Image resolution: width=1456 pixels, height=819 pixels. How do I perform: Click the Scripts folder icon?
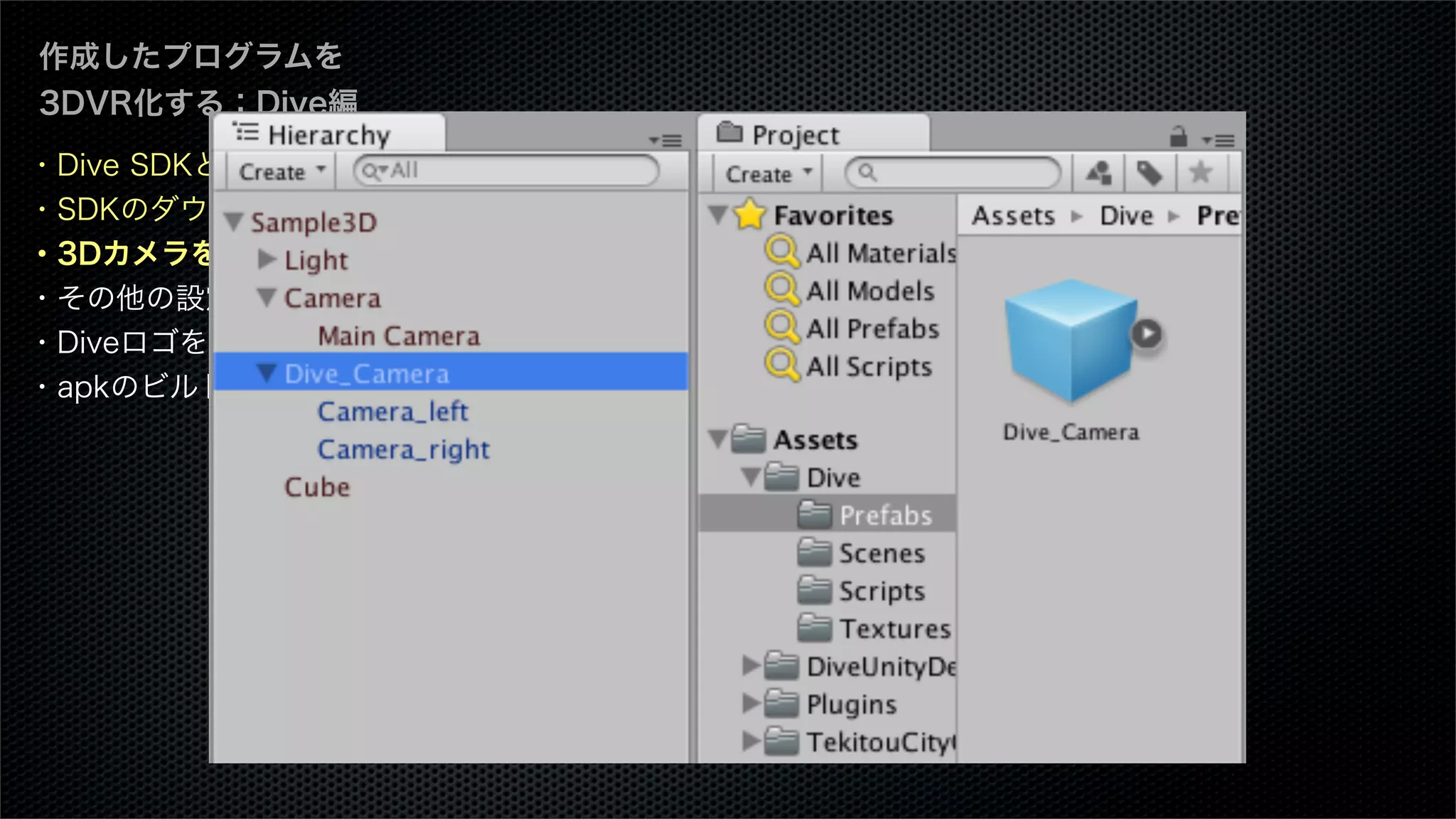(x=815, y=589)
